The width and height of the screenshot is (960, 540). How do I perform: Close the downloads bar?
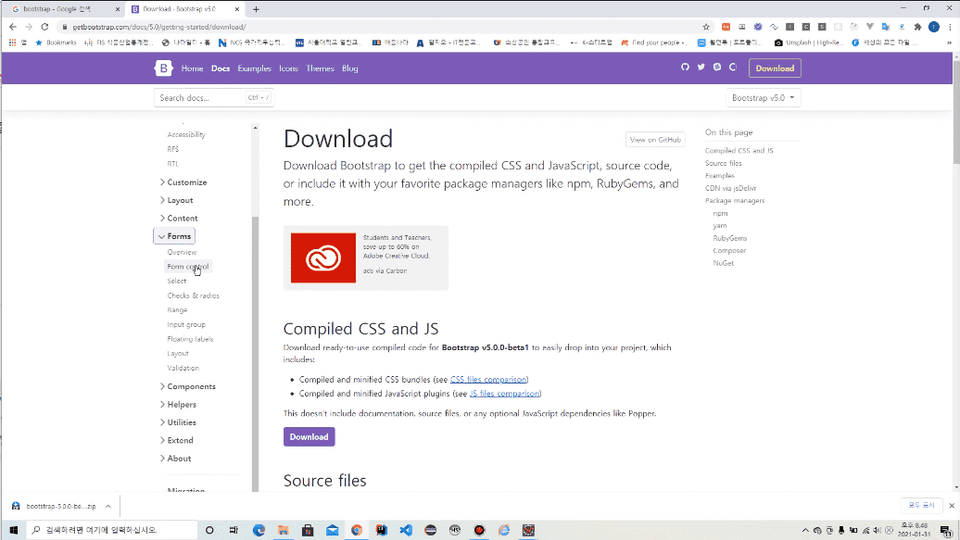(x=951, y=506)
